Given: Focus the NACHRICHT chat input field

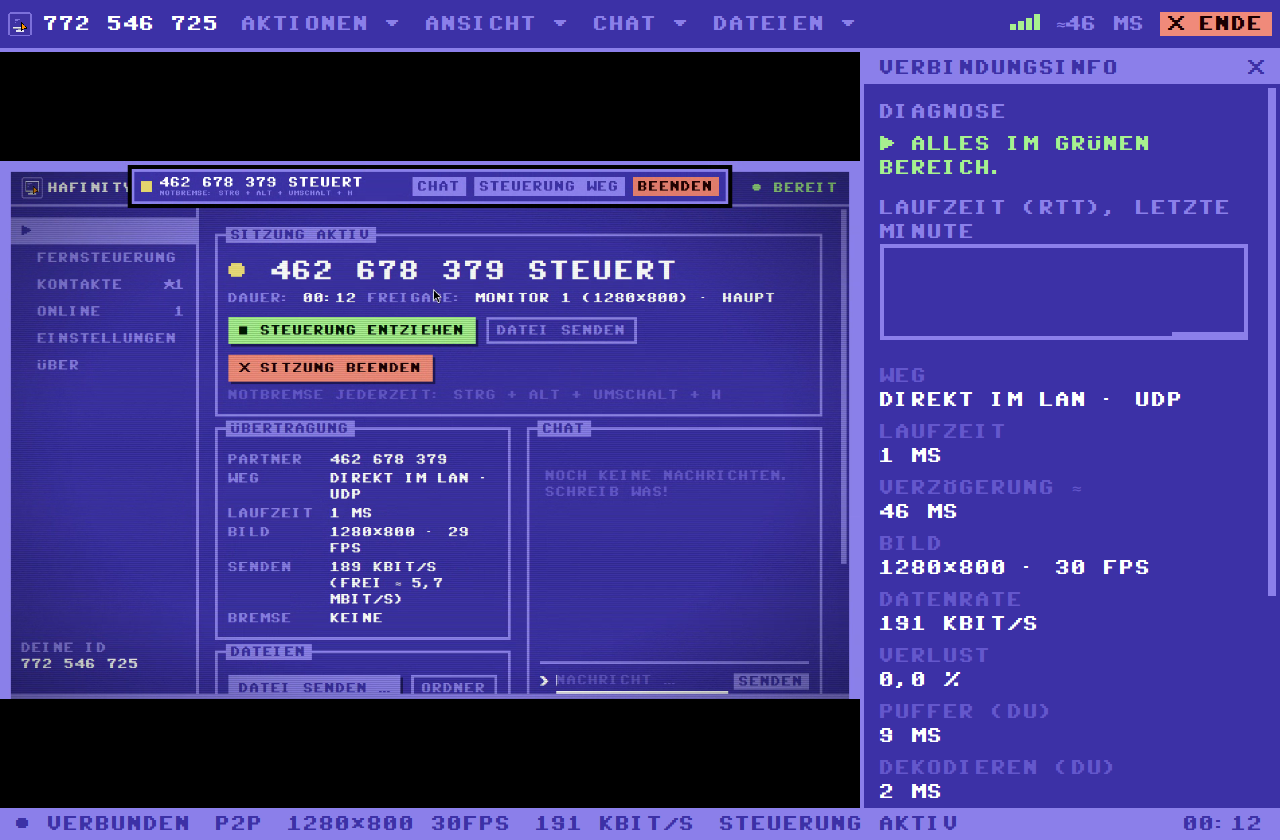Looking at the screenshot, I should [x=641, y=681].
